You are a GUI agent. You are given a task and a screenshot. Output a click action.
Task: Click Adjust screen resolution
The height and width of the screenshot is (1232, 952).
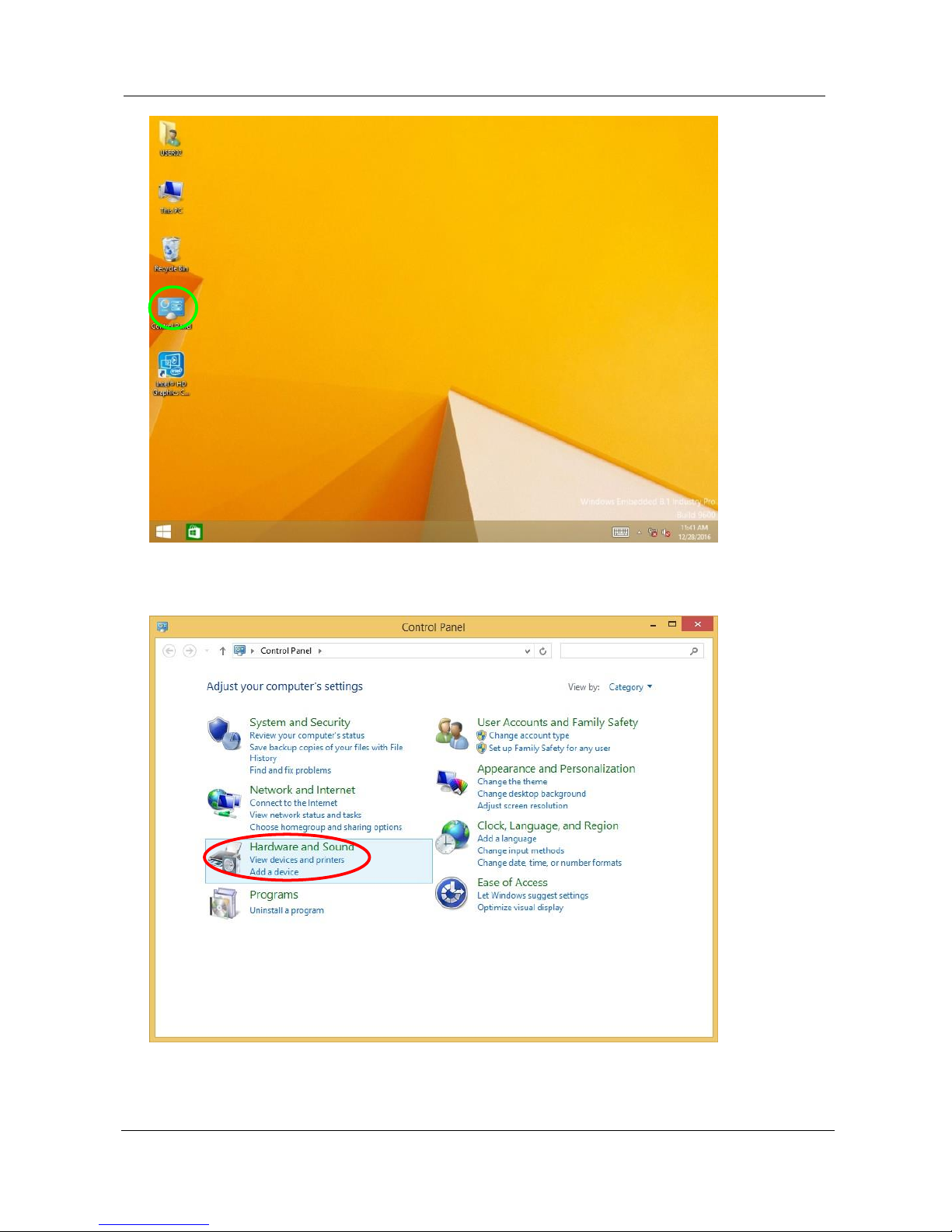click(522, 806)
